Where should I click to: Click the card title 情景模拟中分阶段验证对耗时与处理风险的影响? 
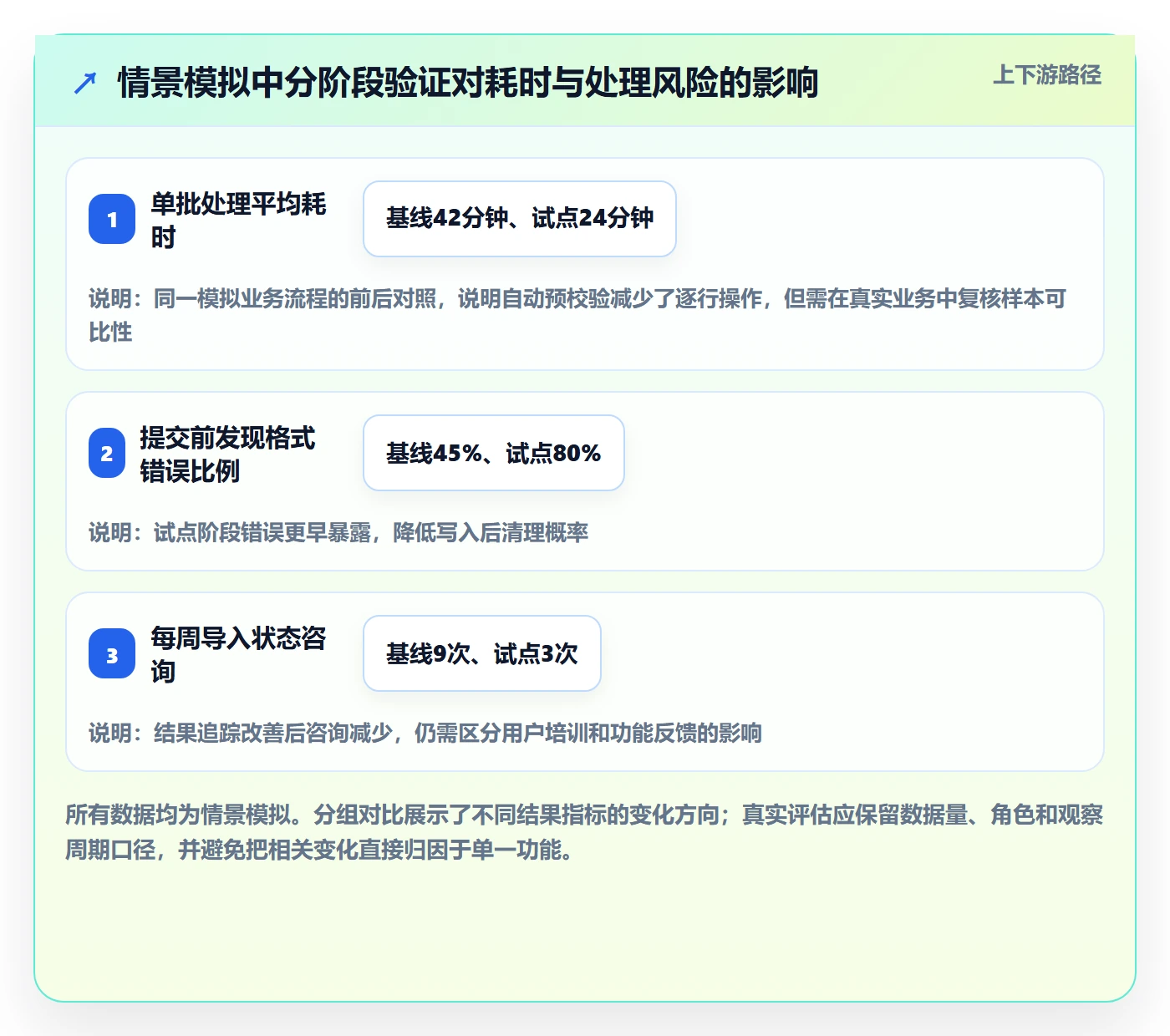468,83
